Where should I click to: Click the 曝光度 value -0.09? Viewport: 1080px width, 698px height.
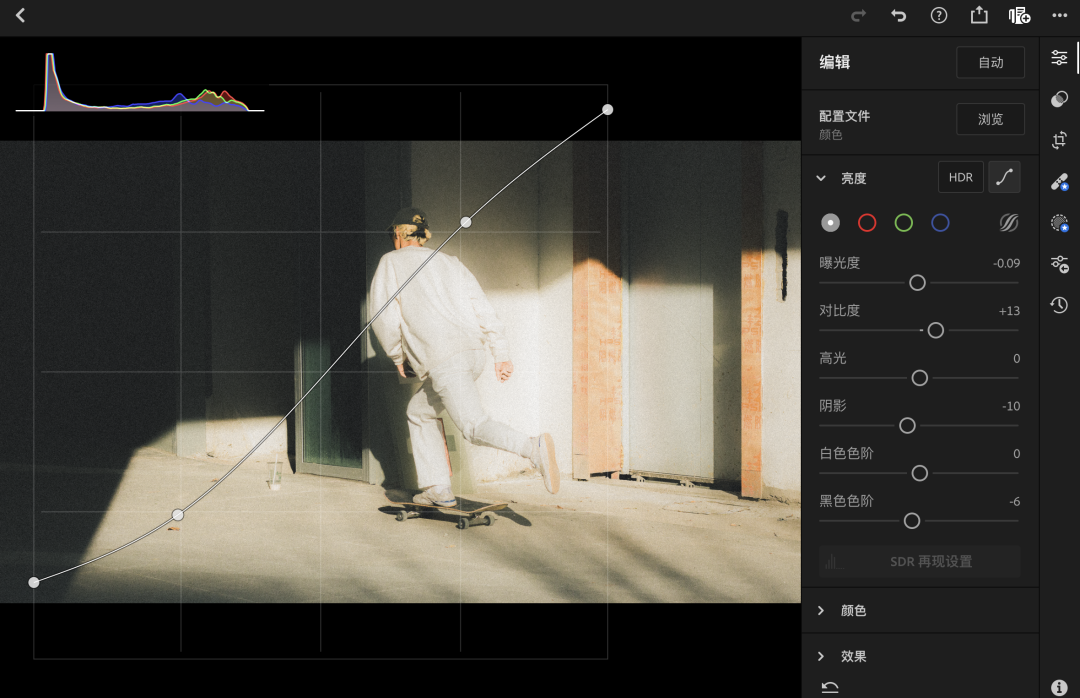(1006, 263)
